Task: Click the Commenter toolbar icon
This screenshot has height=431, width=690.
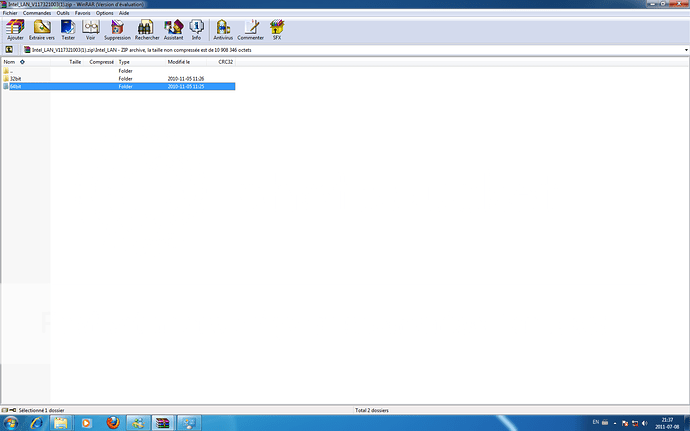Action: (251, 29)
